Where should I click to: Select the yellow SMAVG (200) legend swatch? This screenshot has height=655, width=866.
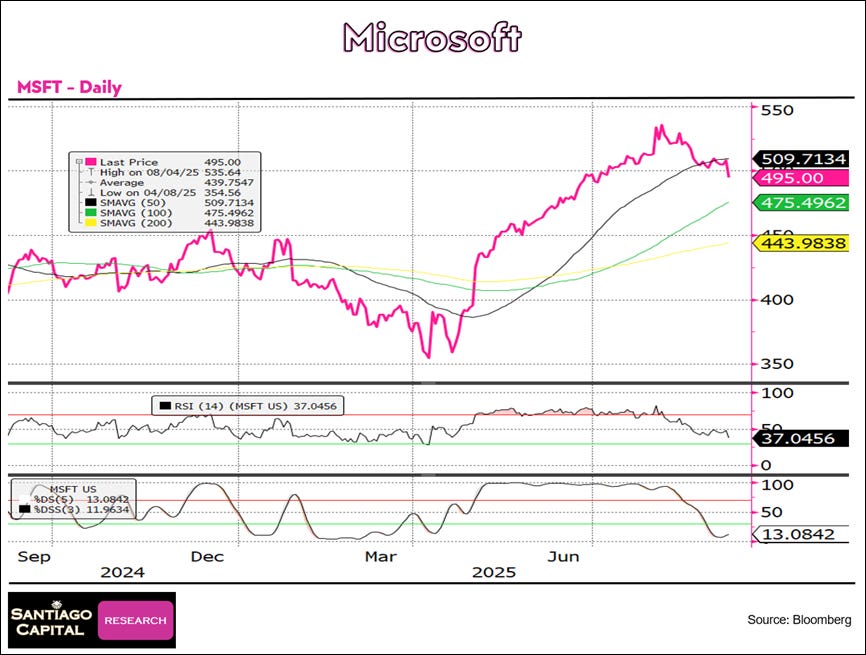[x=91, y=223]
